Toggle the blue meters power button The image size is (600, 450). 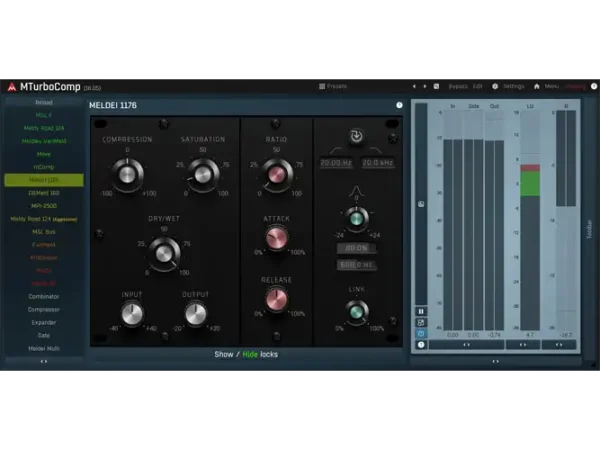click(421, 334)
